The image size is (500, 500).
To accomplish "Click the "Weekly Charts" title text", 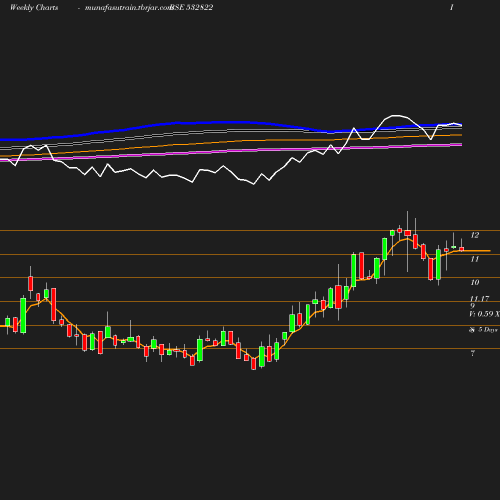I will point(34,8).
